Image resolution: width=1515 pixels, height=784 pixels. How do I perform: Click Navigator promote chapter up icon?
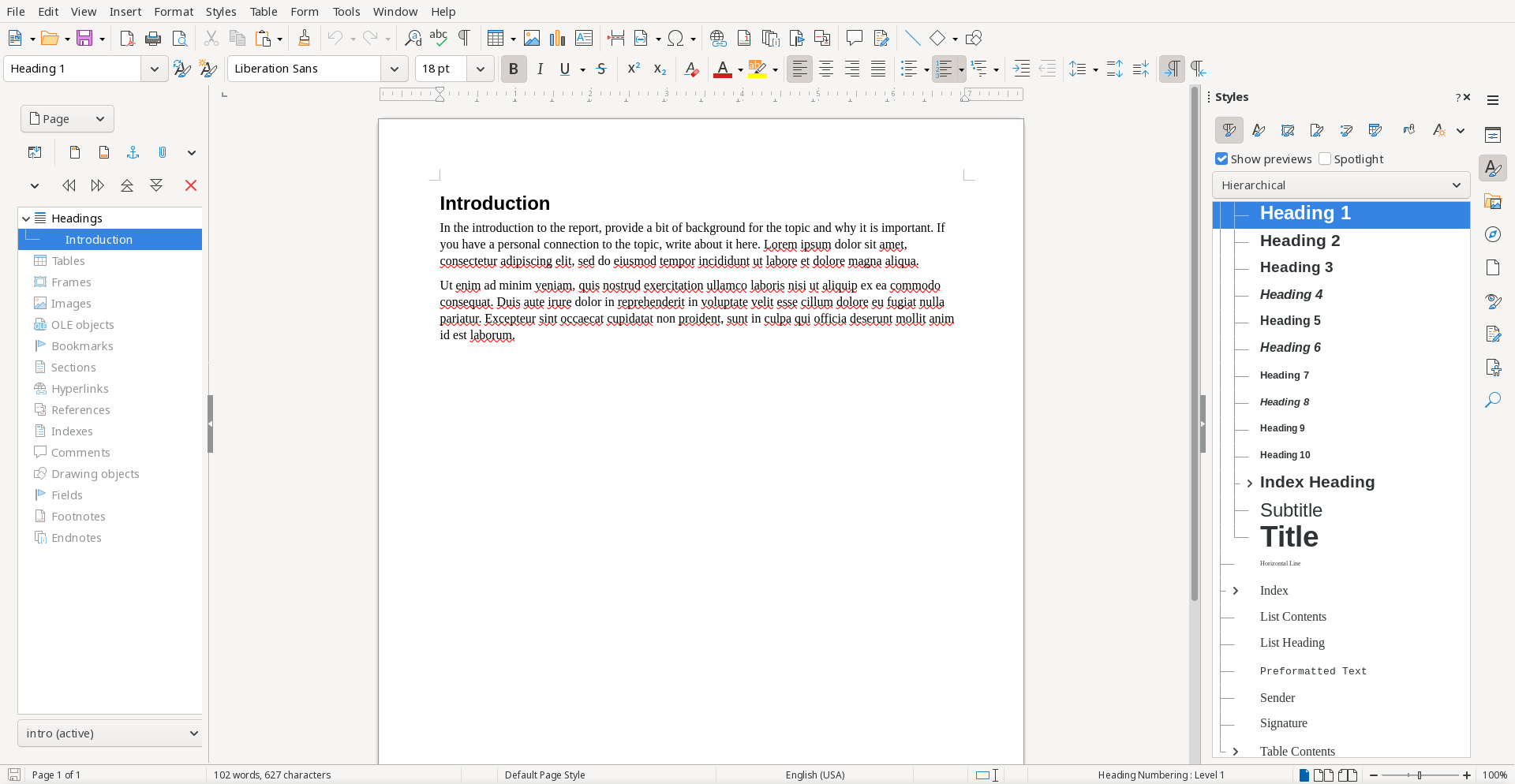click(x=127, y=185)
